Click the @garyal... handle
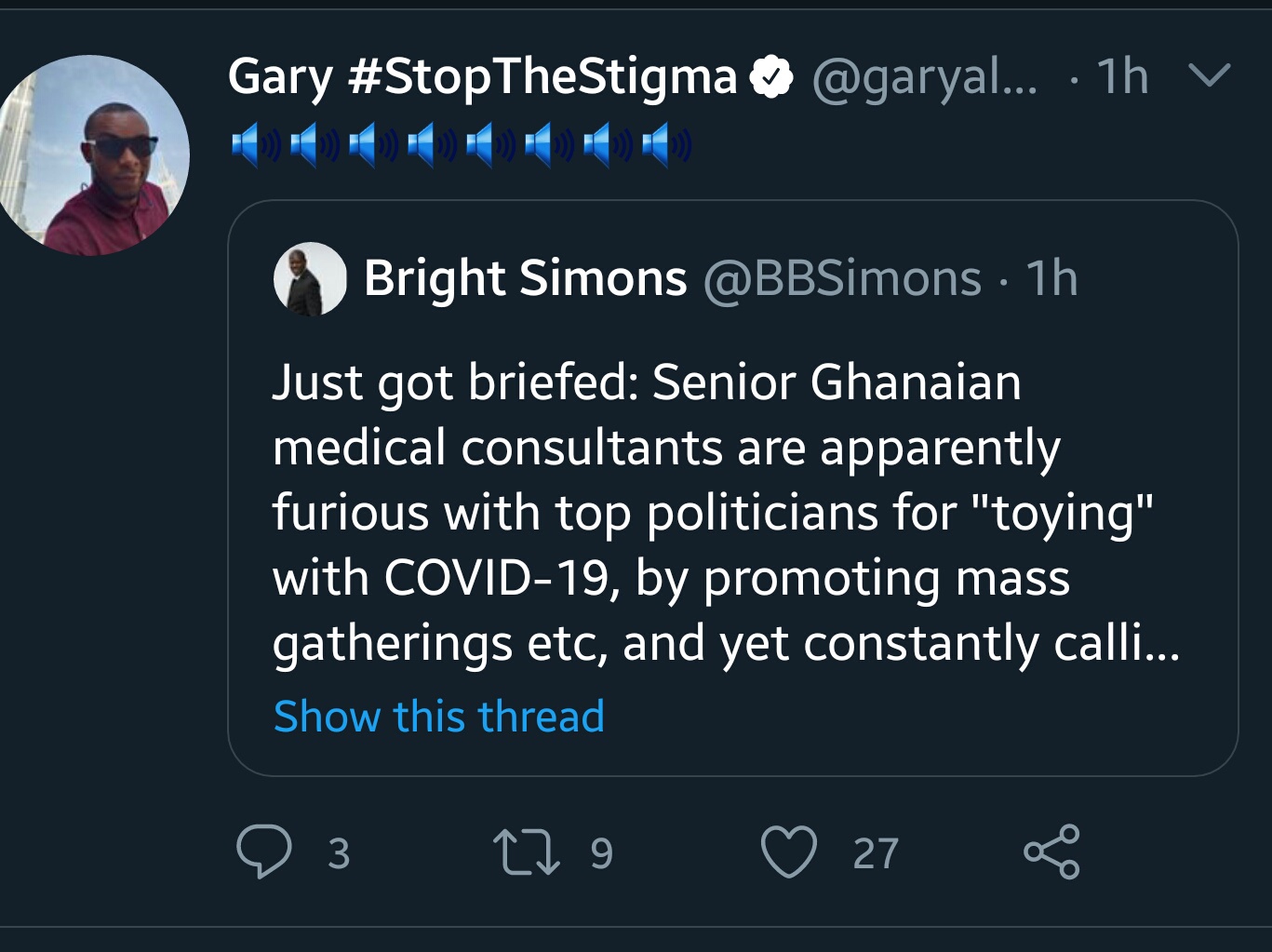Screen dimensions: 1272x952 924,76
